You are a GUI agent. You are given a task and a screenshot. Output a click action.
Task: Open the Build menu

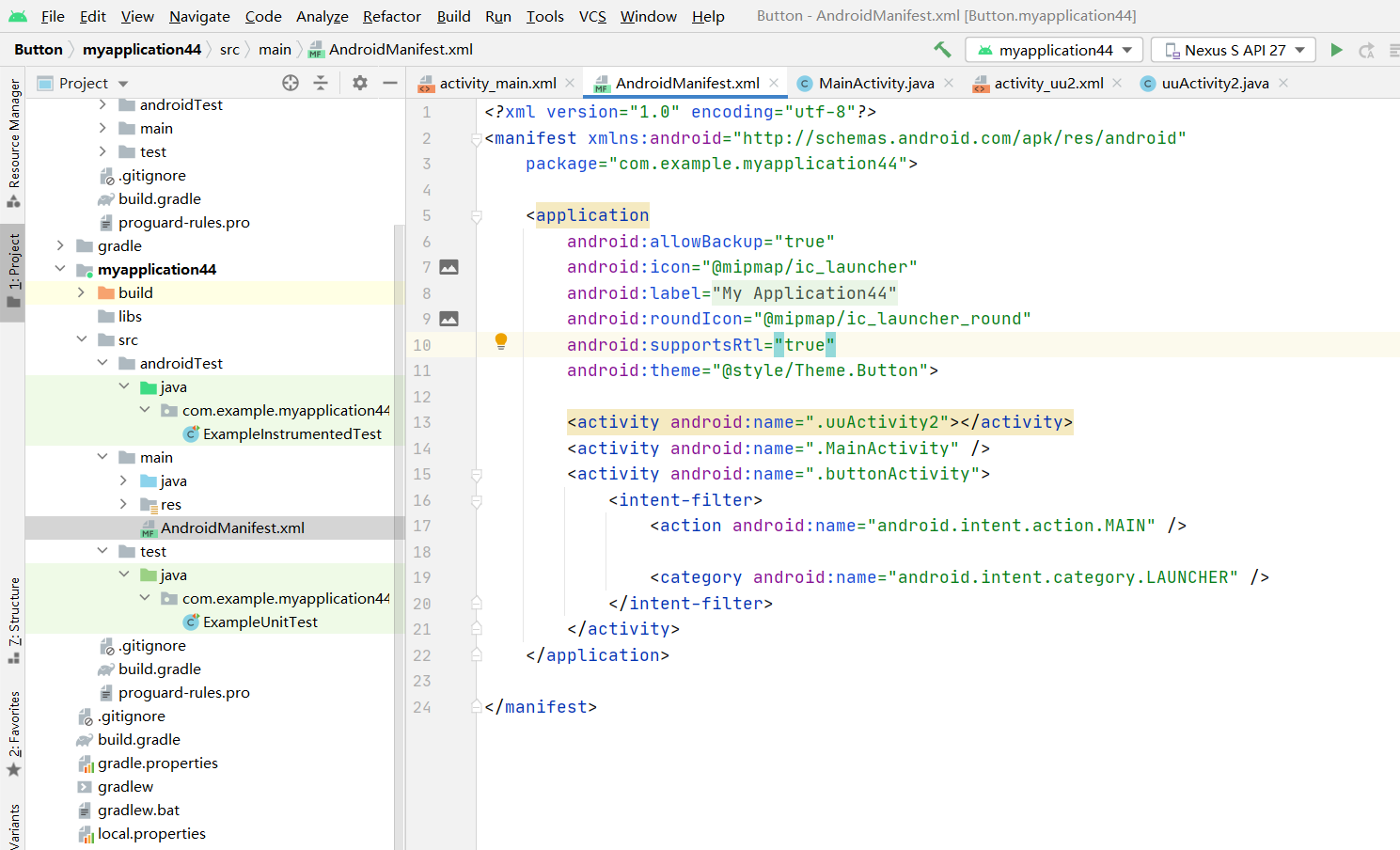click(x=453, y=16)
